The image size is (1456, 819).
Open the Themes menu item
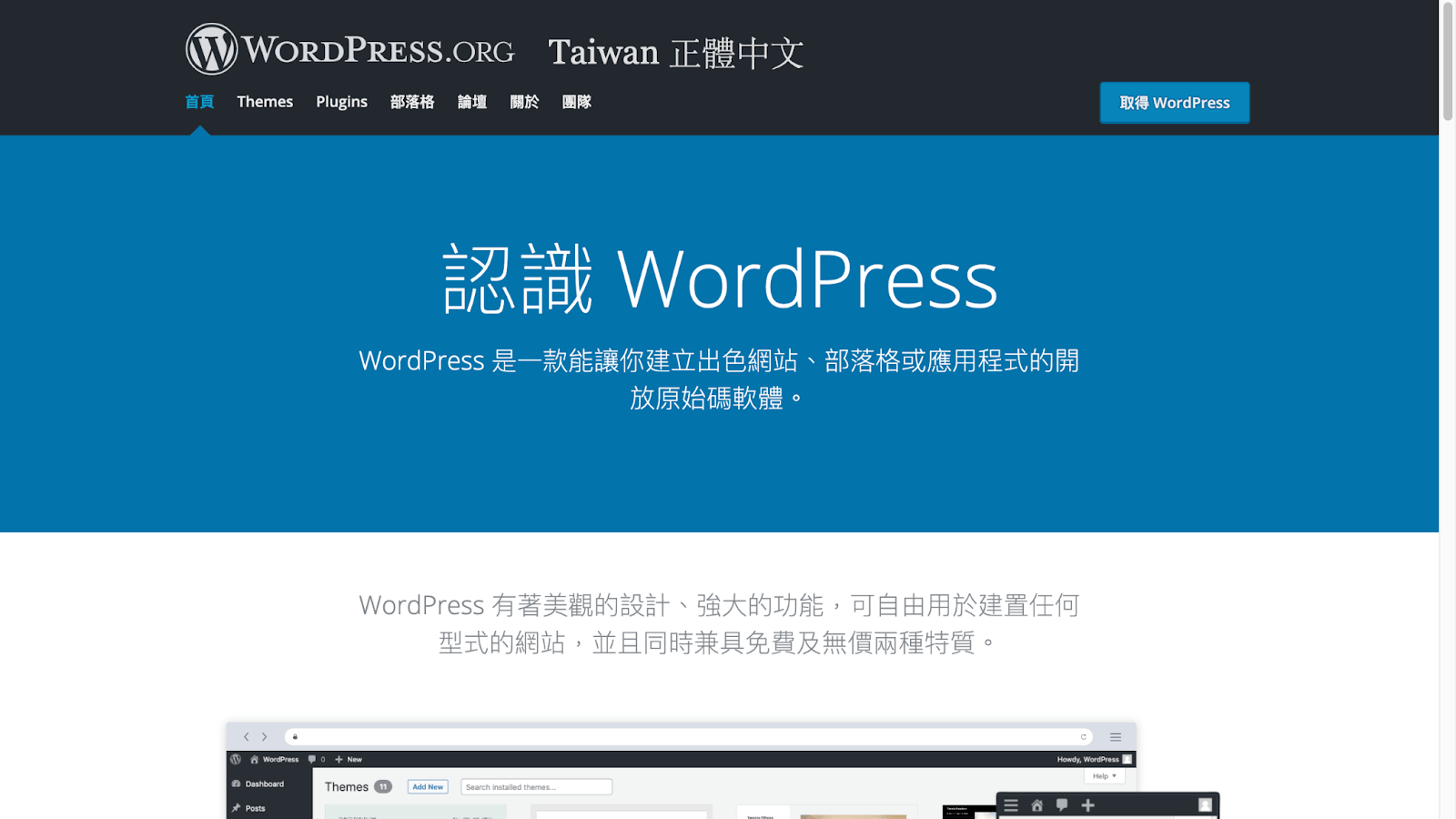pos(265,102)
